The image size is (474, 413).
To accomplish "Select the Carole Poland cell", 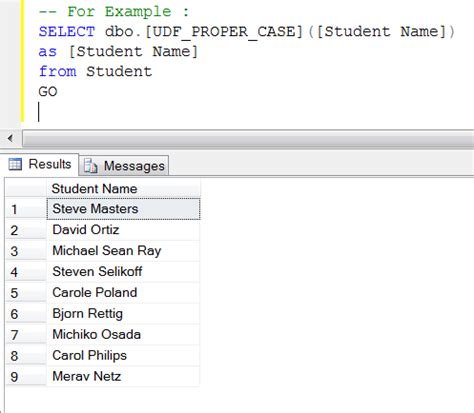I will click(123, 293).
